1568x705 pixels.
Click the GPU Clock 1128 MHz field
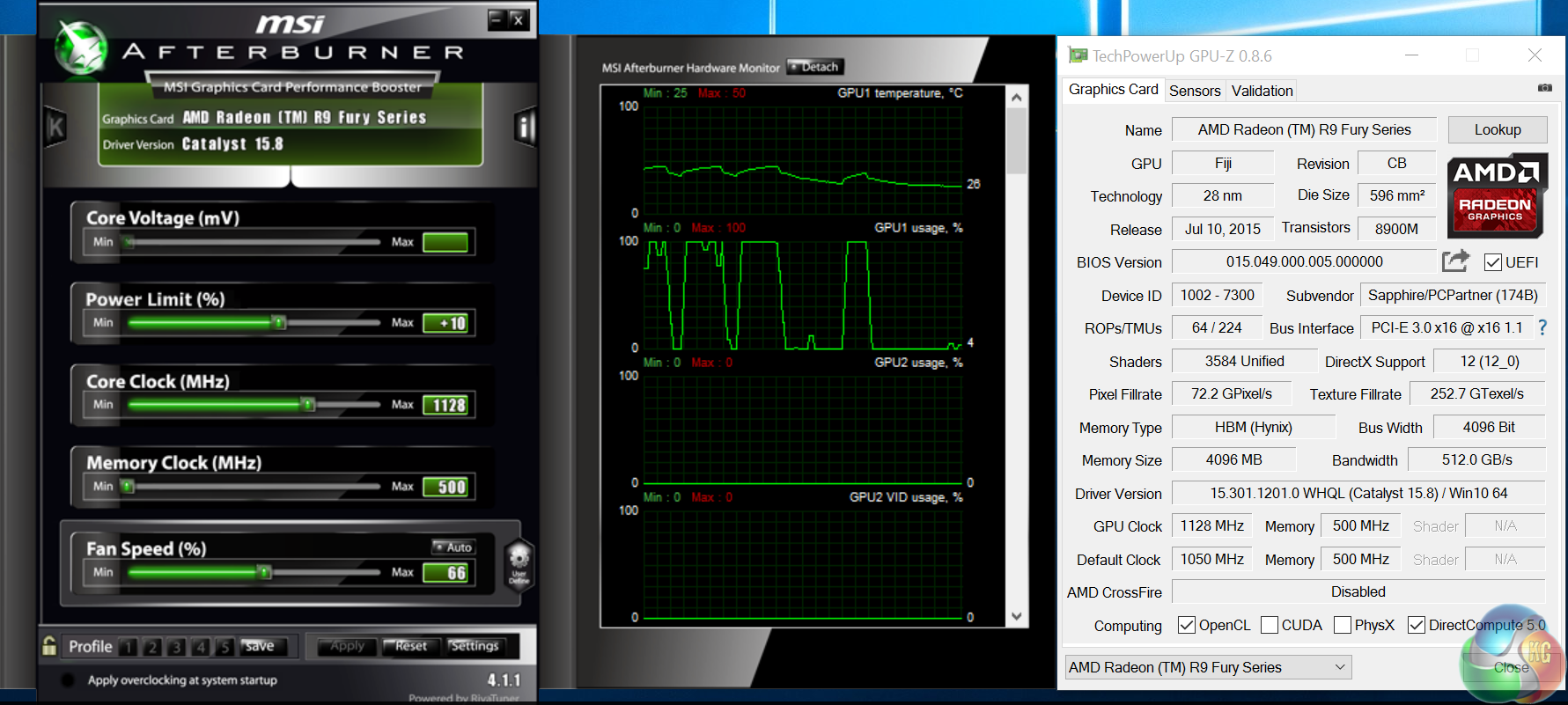[1211, 525]
